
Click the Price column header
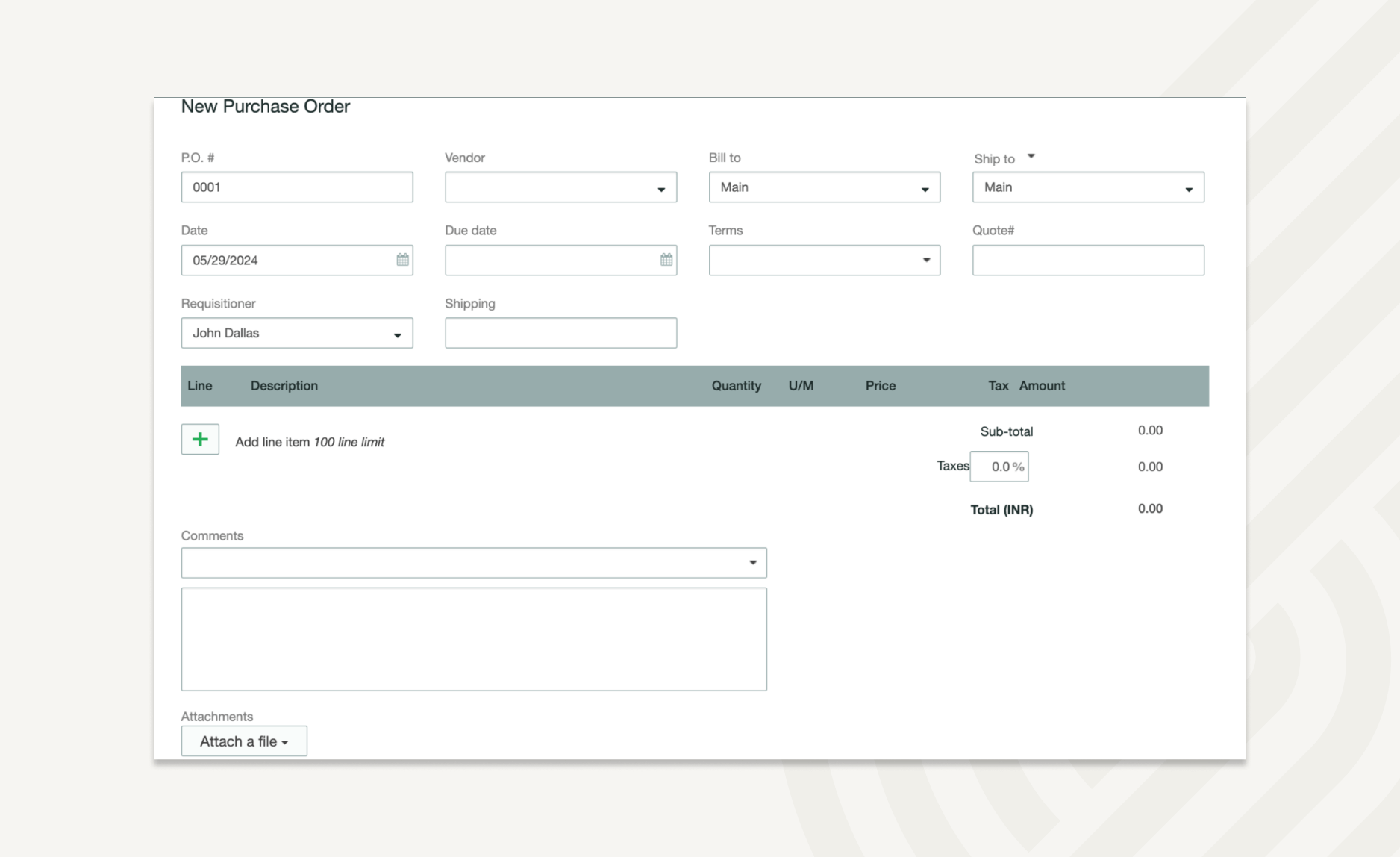881,386
